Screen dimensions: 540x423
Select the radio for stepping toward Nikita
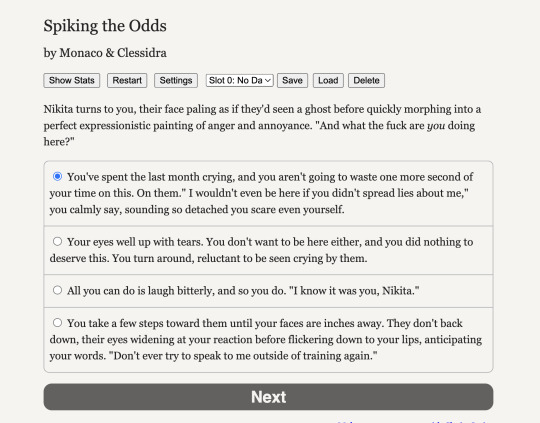click(x=58, y=323)
